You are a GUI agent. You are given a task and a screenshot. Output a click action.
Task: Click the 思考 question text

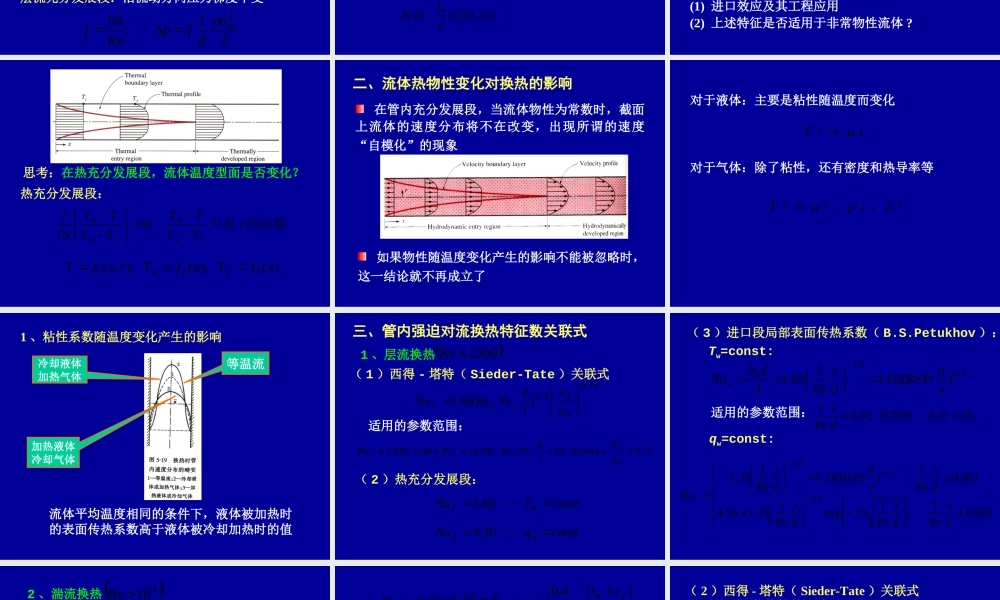point(160,172)
